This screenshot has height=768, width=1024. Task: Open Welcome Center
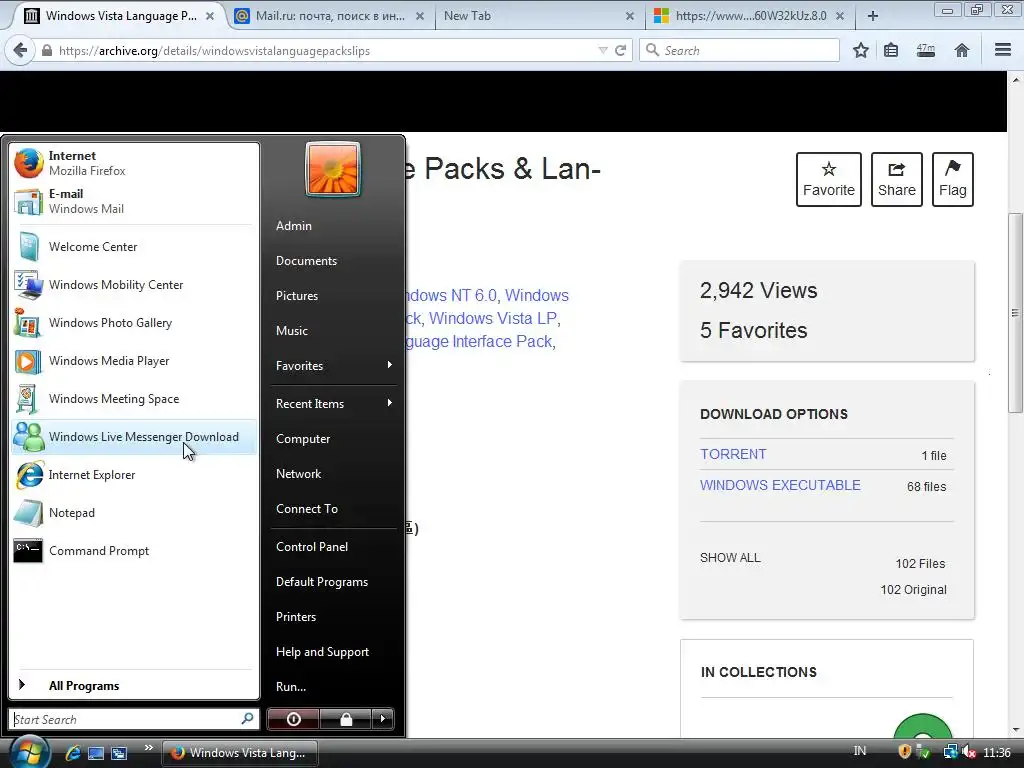134,247
